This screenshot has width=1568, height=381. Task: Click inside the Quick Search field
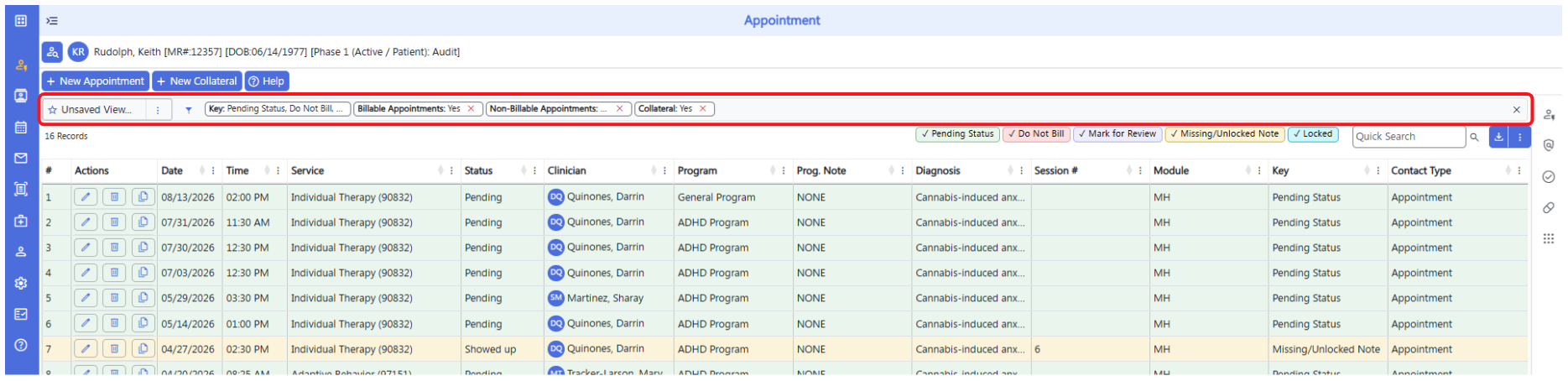click(x=1409, y=137)
